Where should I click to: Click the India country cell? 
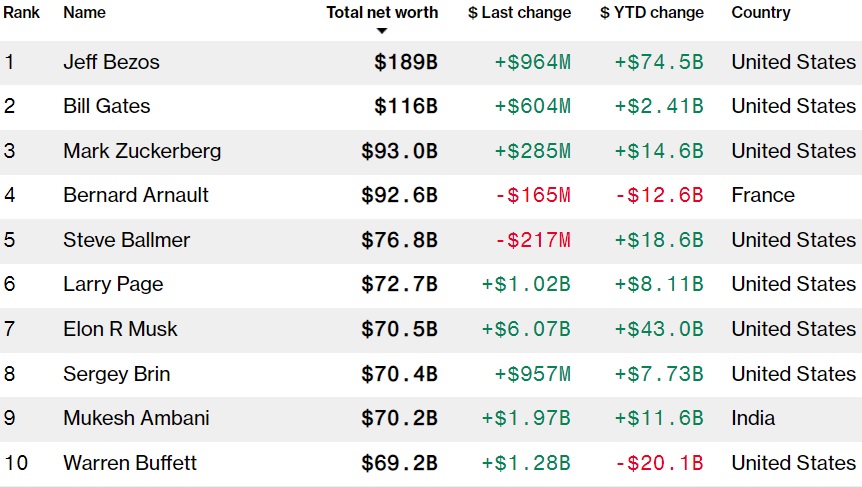[x=753, y=418]
